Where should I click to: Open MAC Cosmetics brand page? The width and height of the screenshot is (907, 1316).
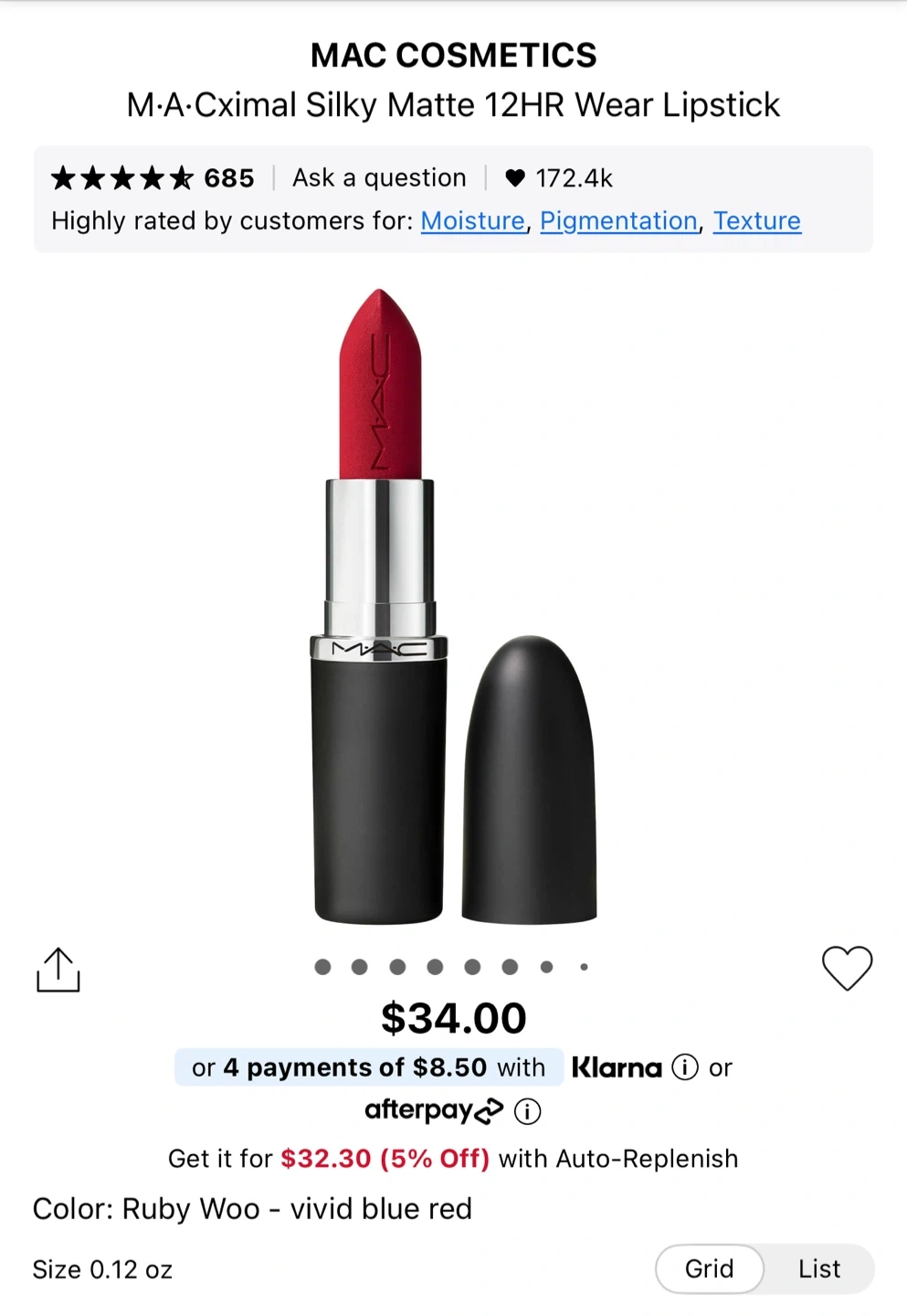pyautogui.click(x=453, y=56)
